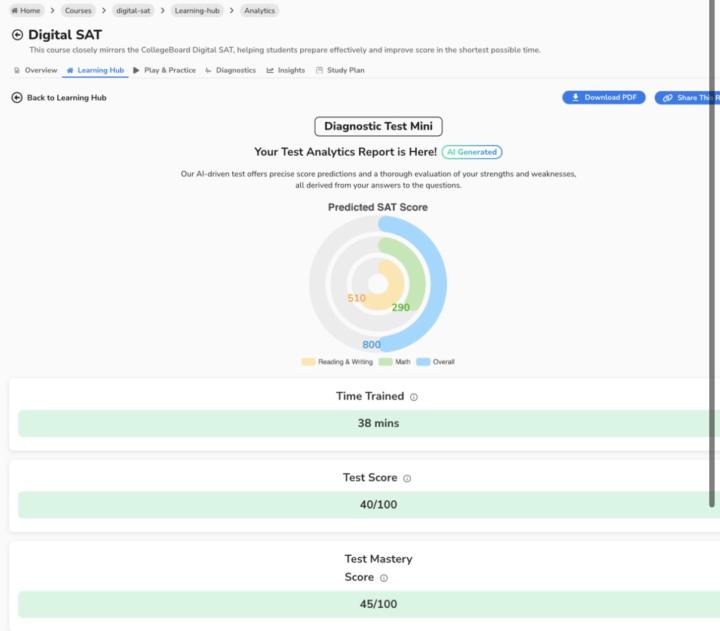Toggle Reading & Writing legend swatch

(308, 362)
